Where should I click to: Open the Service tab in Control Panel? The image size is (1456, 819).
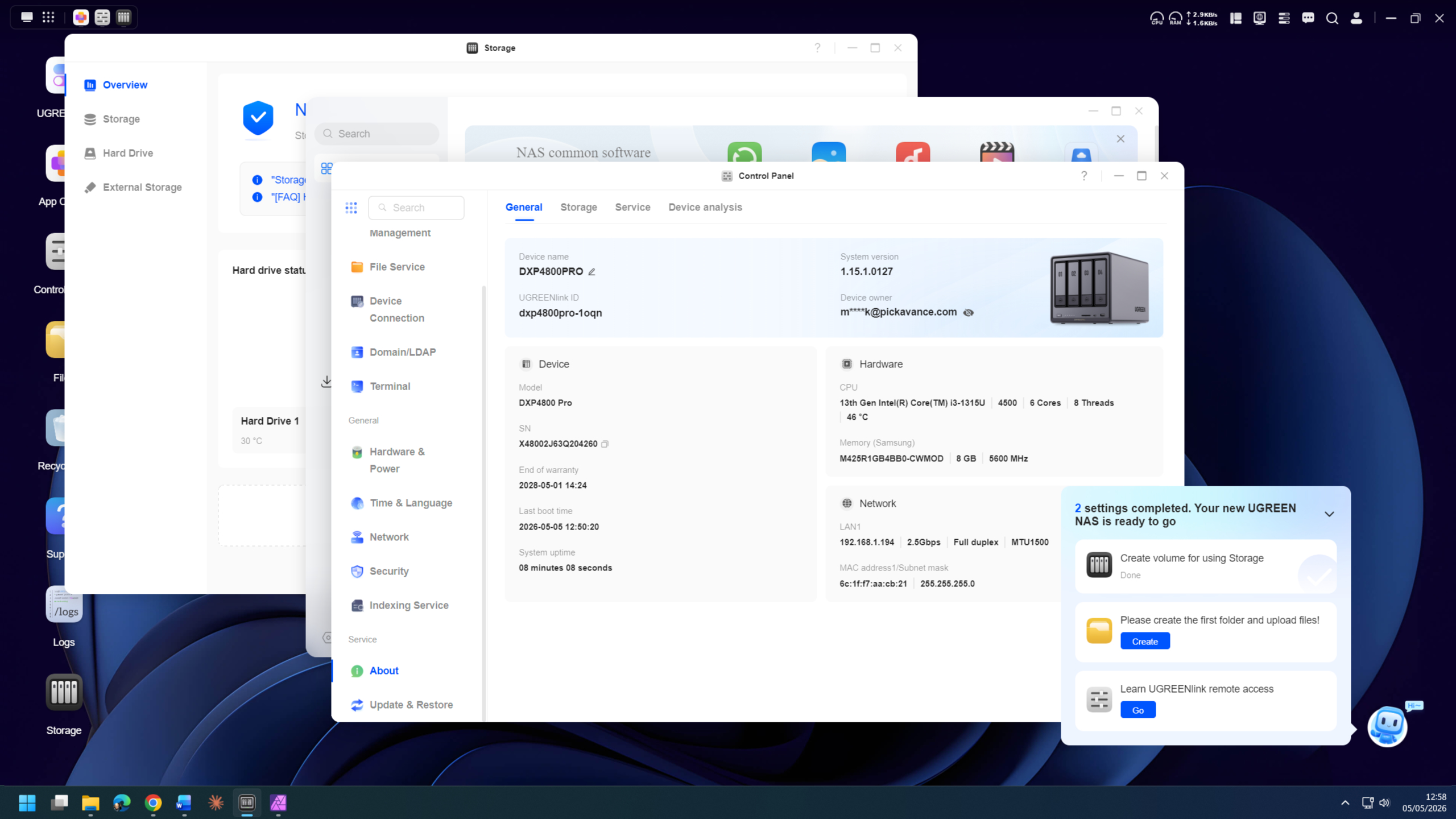(632, 207)
